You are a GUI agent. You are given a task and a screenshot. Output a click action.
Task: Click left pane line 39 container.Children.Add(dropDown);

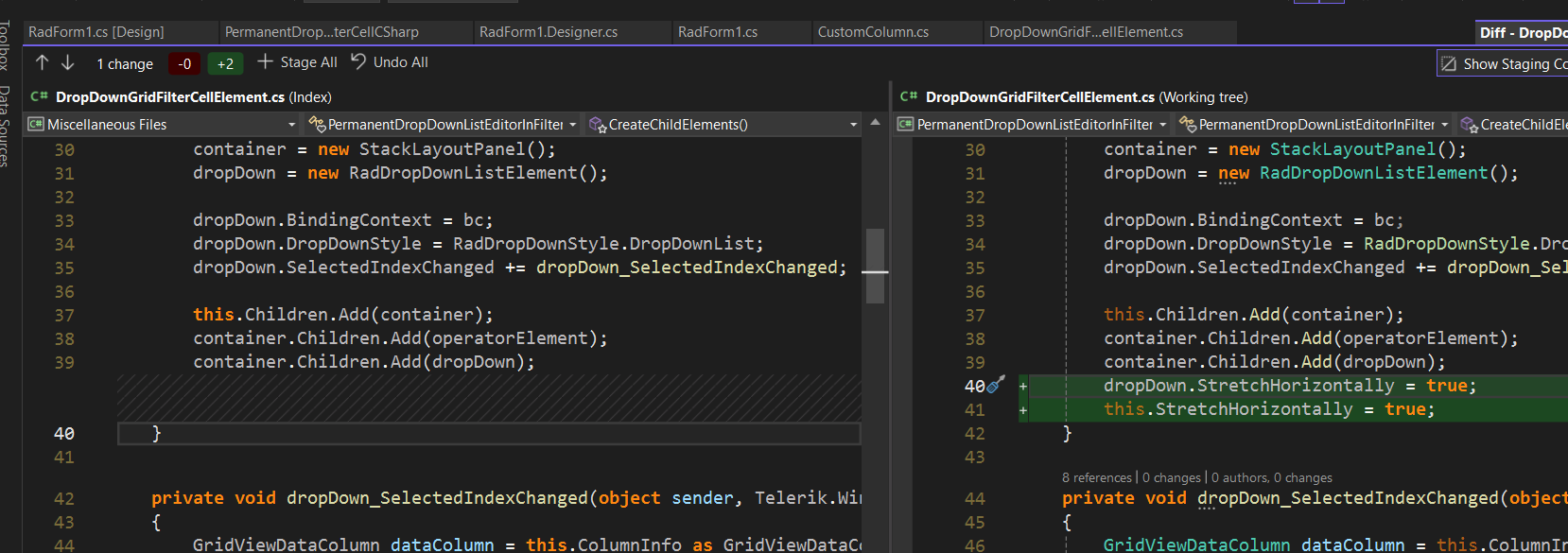364,363
